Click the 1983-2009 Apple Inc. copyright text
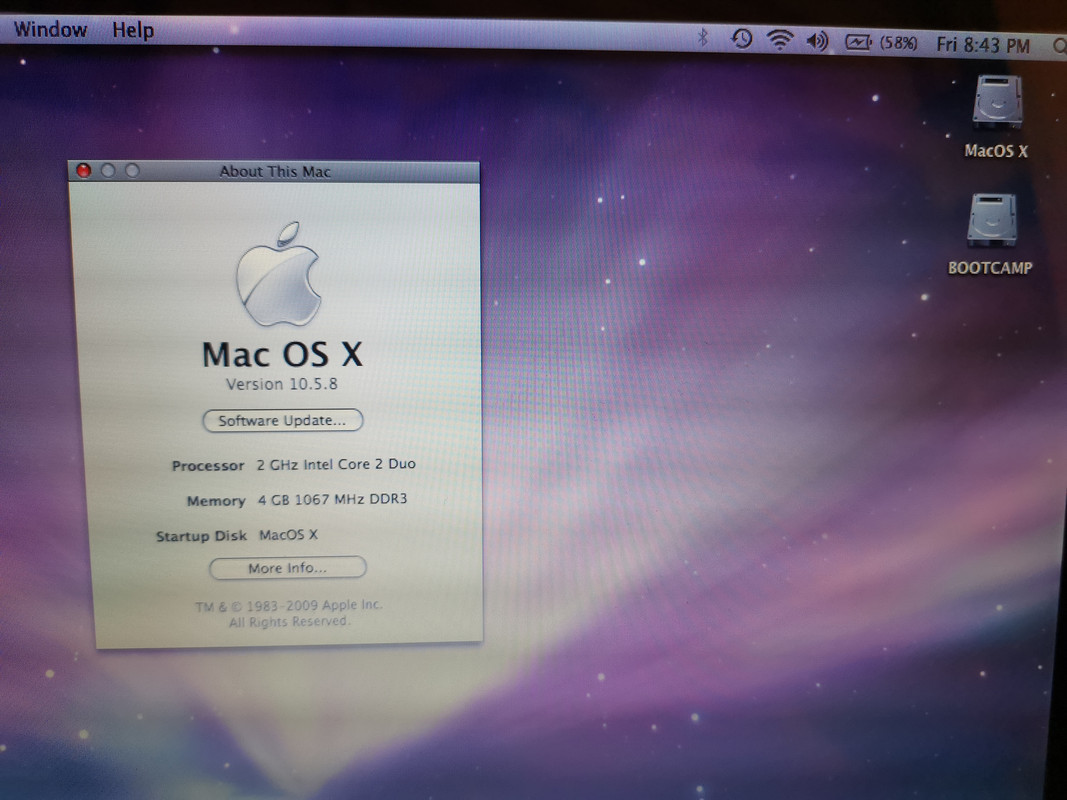The image size is (1067, 800). [289, 605]
